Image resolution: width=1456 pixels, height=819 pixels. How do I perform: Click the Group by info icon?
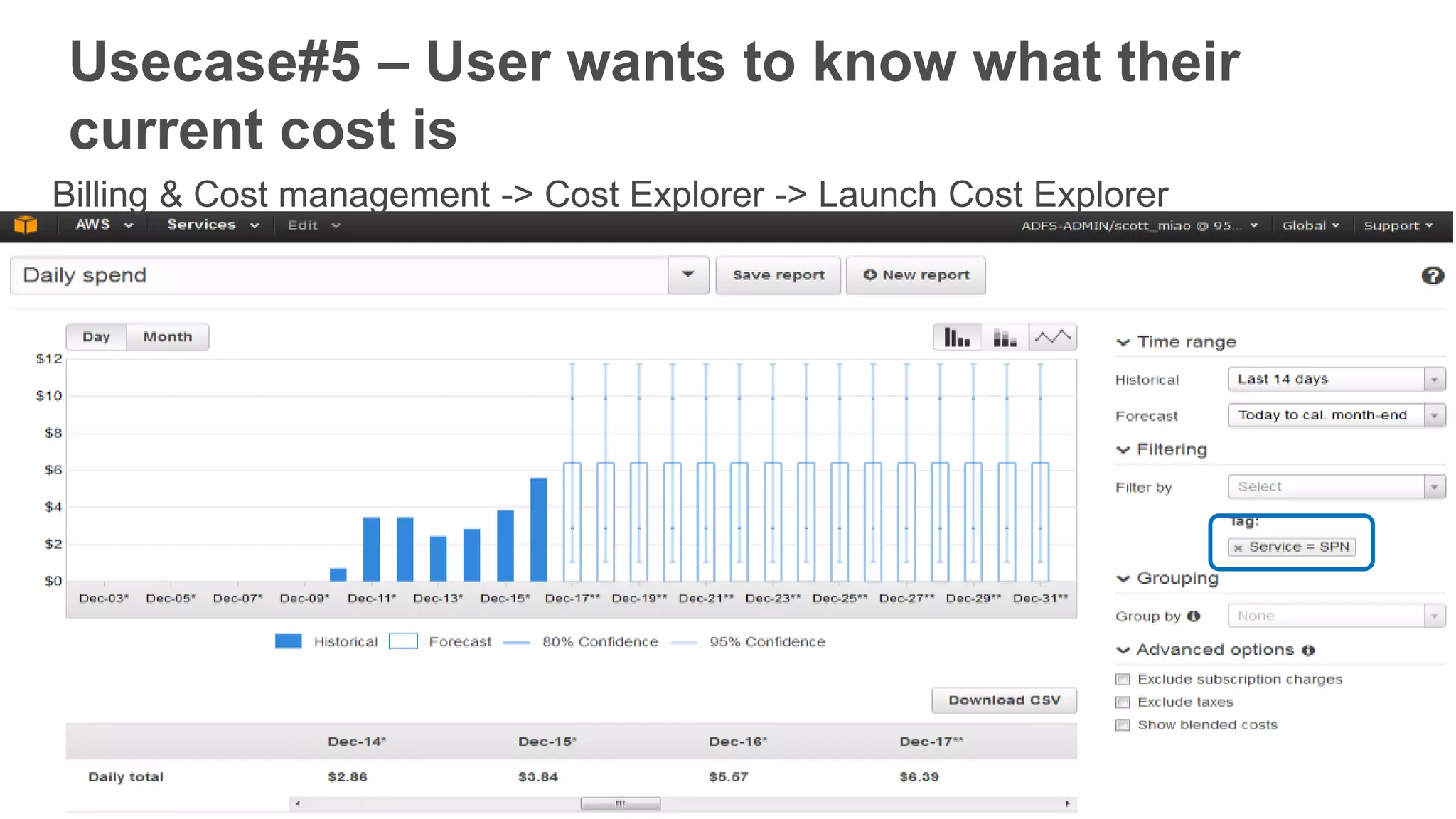point(1194,616)
